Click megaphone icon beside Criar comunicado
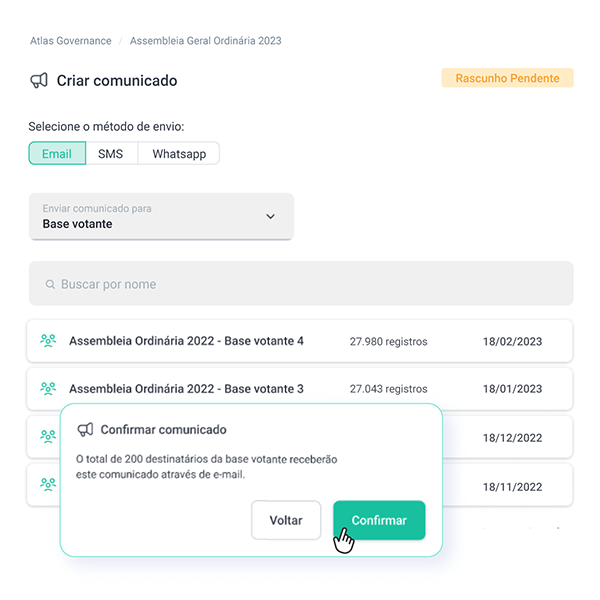Image resolution: width=600 pixels, height=600 pixels. [x=39, y=80]
